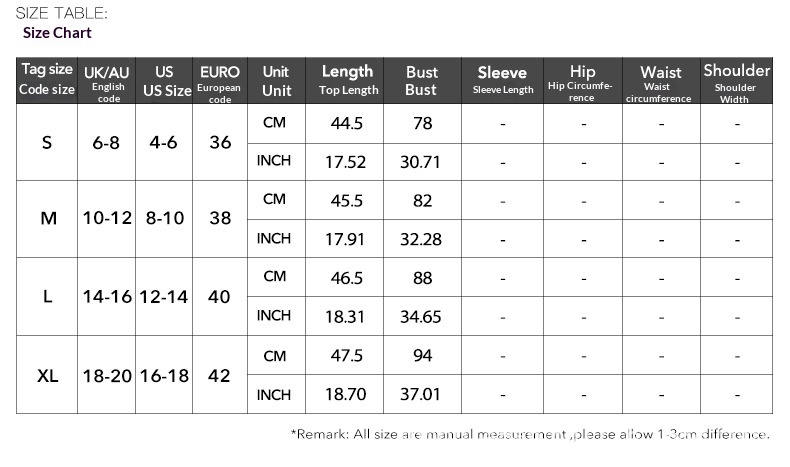Select the Tag size column header
This screenshot has width=790, height=467.
pos(47,80)
